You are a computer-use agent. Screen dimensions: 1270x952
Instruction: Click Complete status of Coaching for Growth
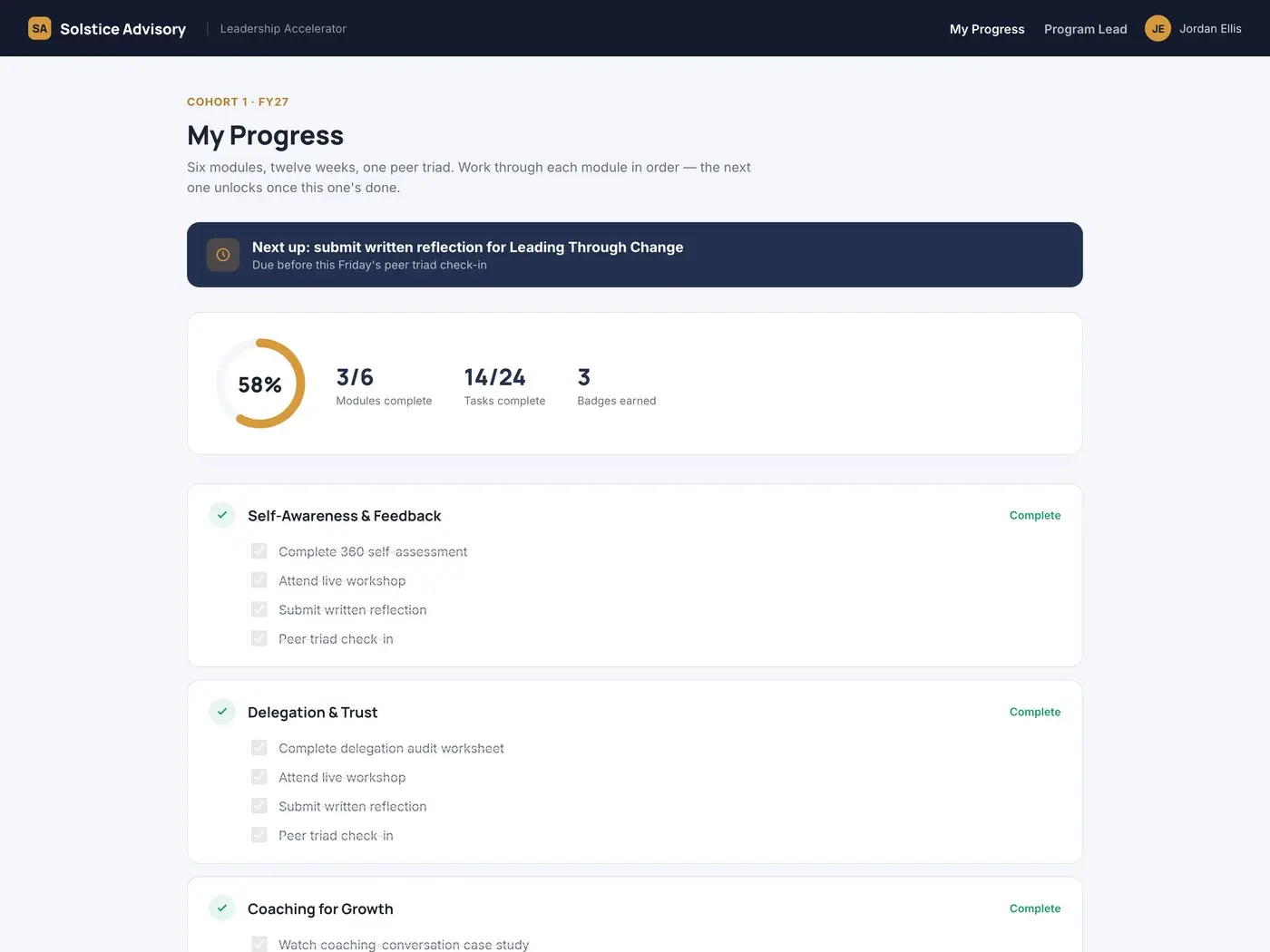click(1035, 908)
